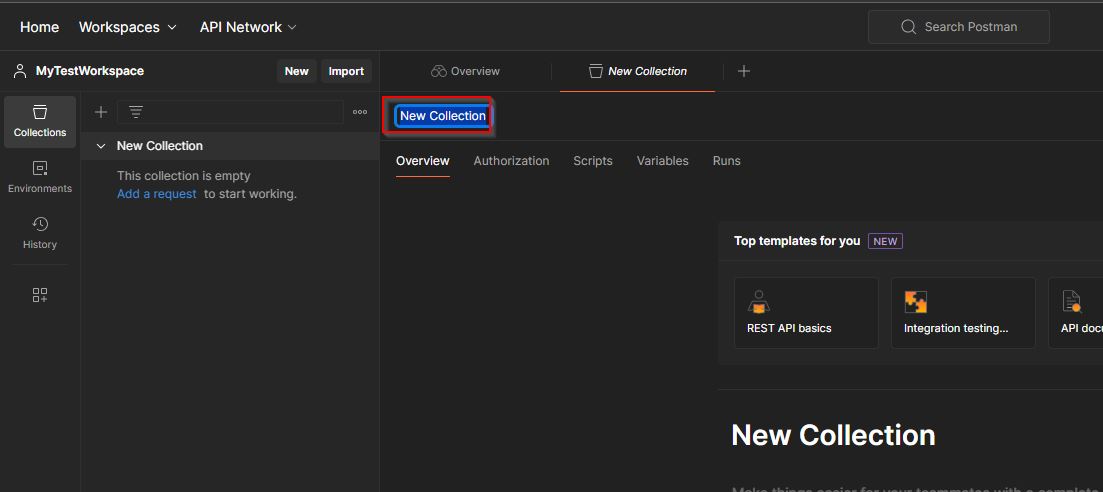Open the REST API basics template card
The image size is (1103, 492).
tap(806, 313)
